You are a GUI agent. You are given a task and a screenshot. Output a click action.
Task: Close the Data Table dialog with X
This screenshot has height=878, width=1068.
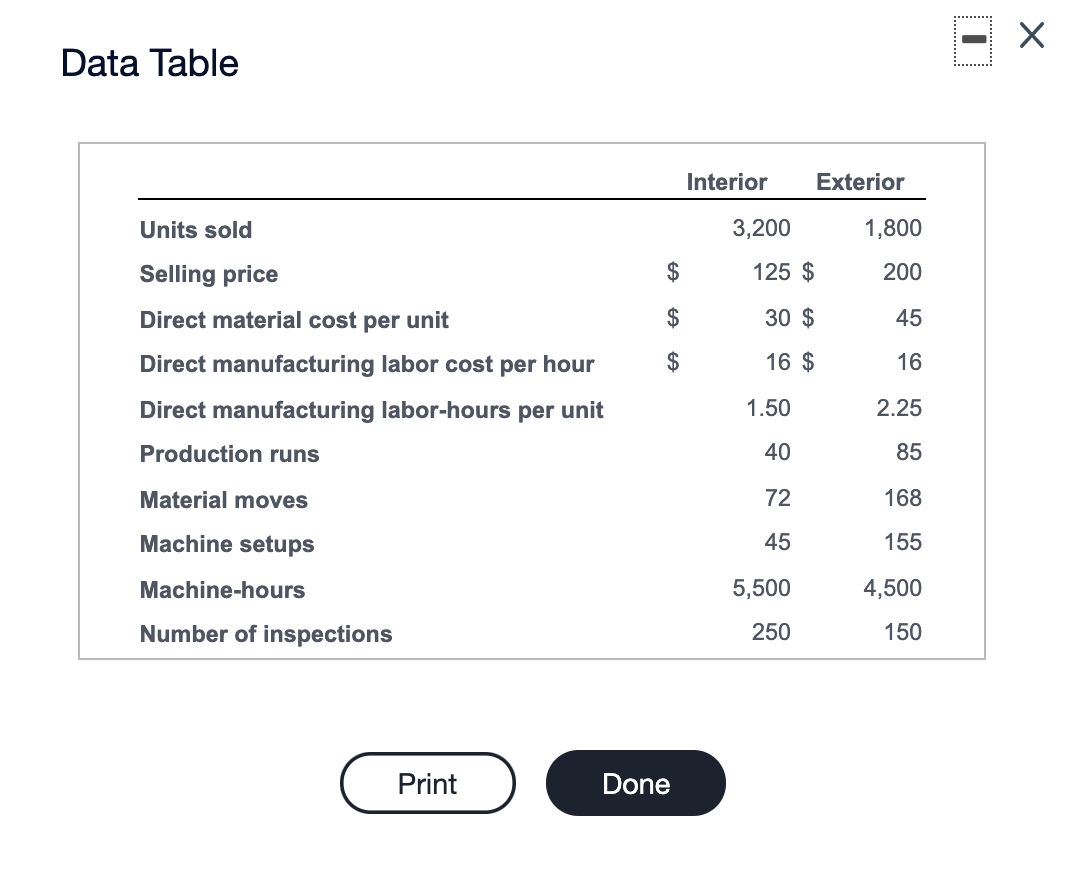pos(1031,35)
